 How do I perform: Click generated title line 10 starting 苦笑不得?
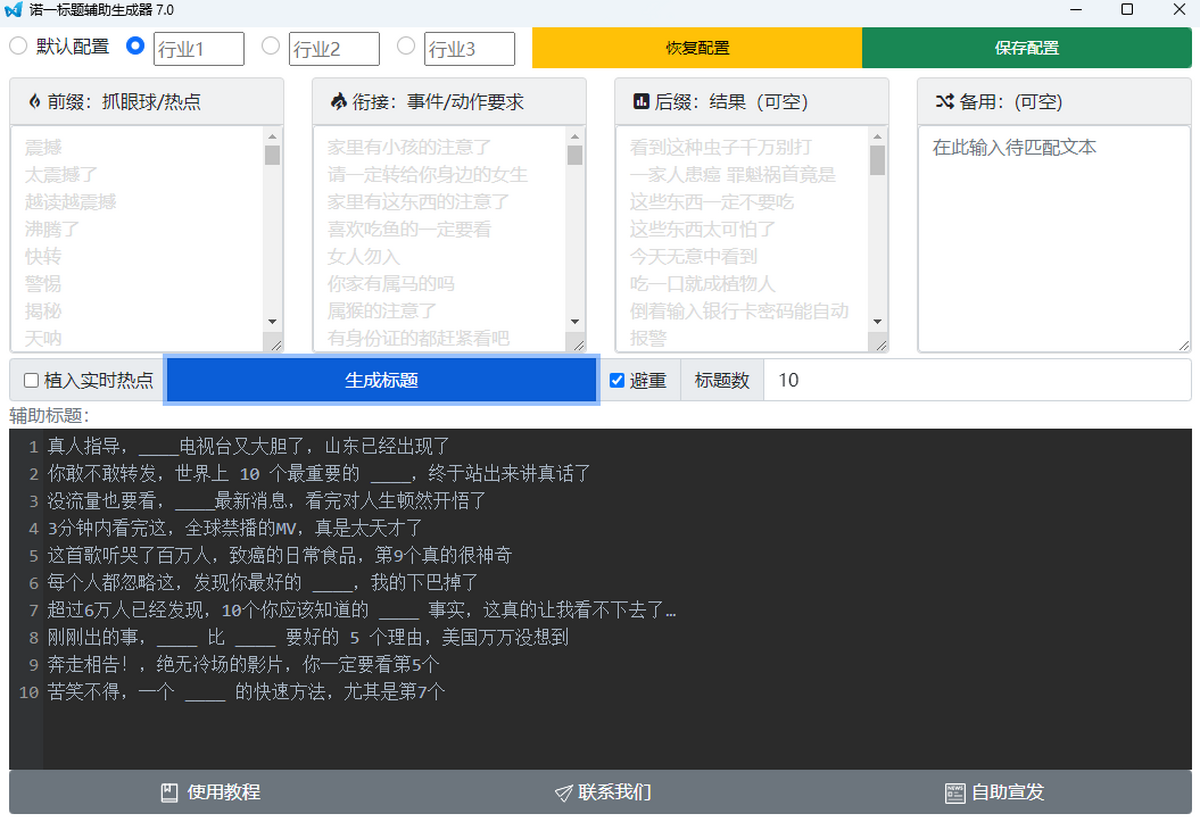click(x=246, y=692)
